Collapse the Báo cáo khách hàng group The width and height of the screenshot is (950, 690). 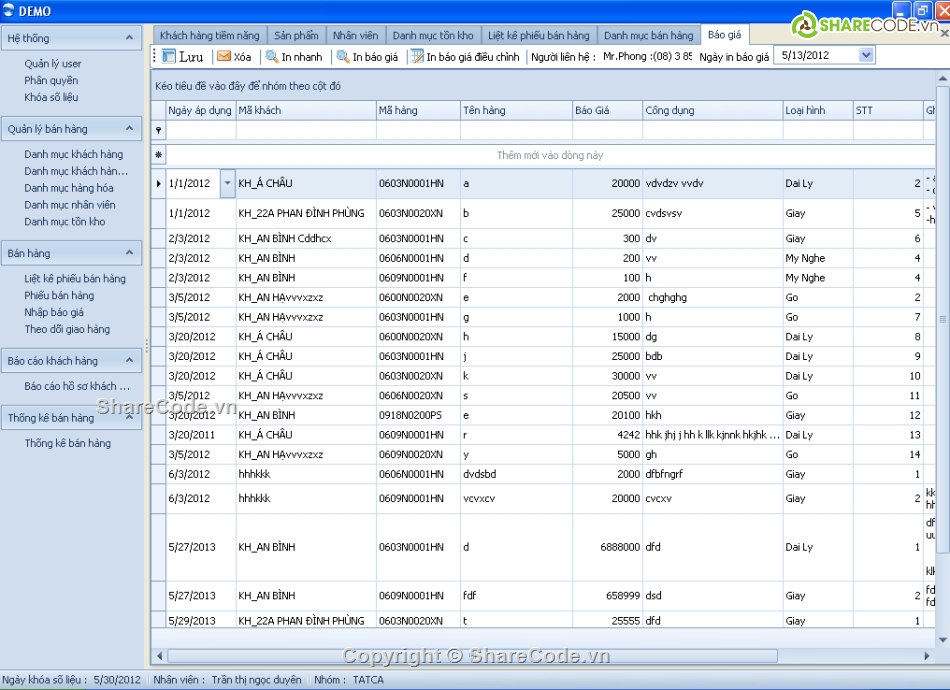point(129,360)
